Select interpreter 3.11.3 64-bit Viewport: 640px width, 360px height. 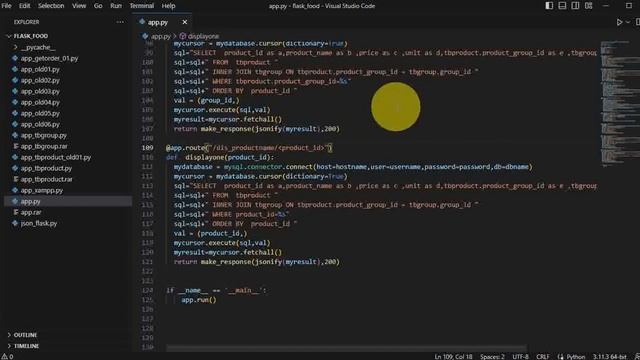point(609,356)
